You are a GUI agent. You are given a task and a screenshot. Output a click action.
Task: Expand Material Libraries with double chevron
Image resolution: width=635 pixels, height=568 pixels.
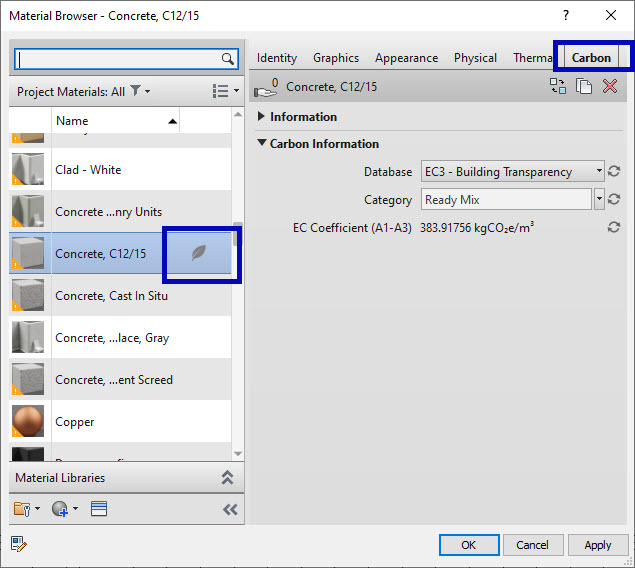click(227, 478)
